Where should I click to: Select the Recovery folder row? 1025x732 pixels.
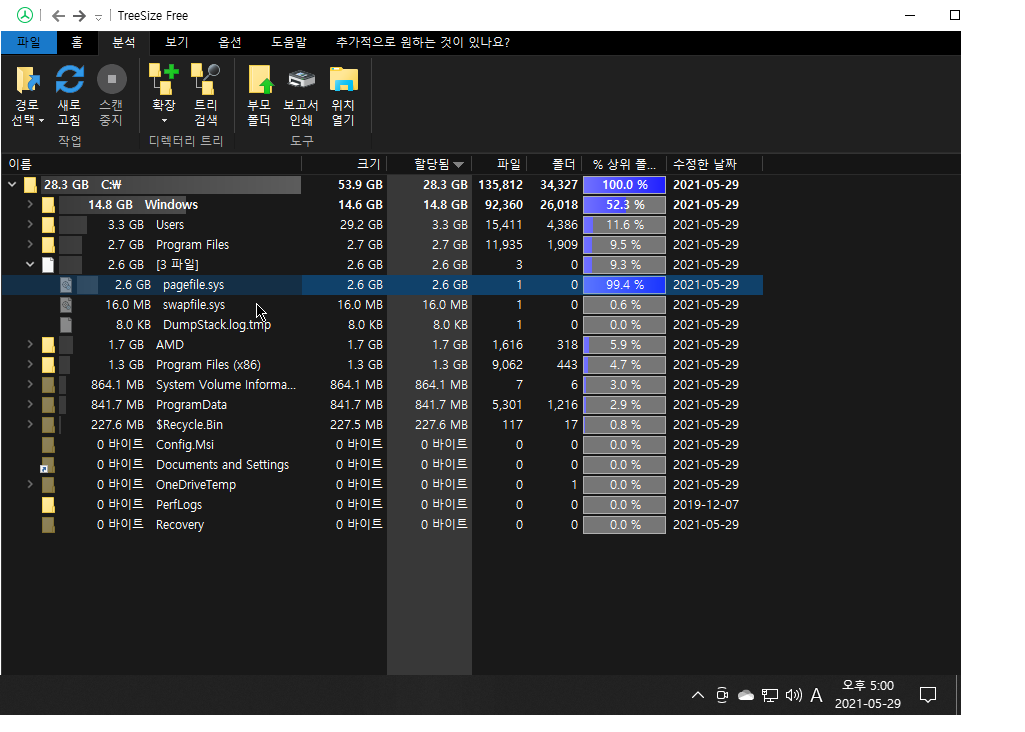tap(382, 525)
